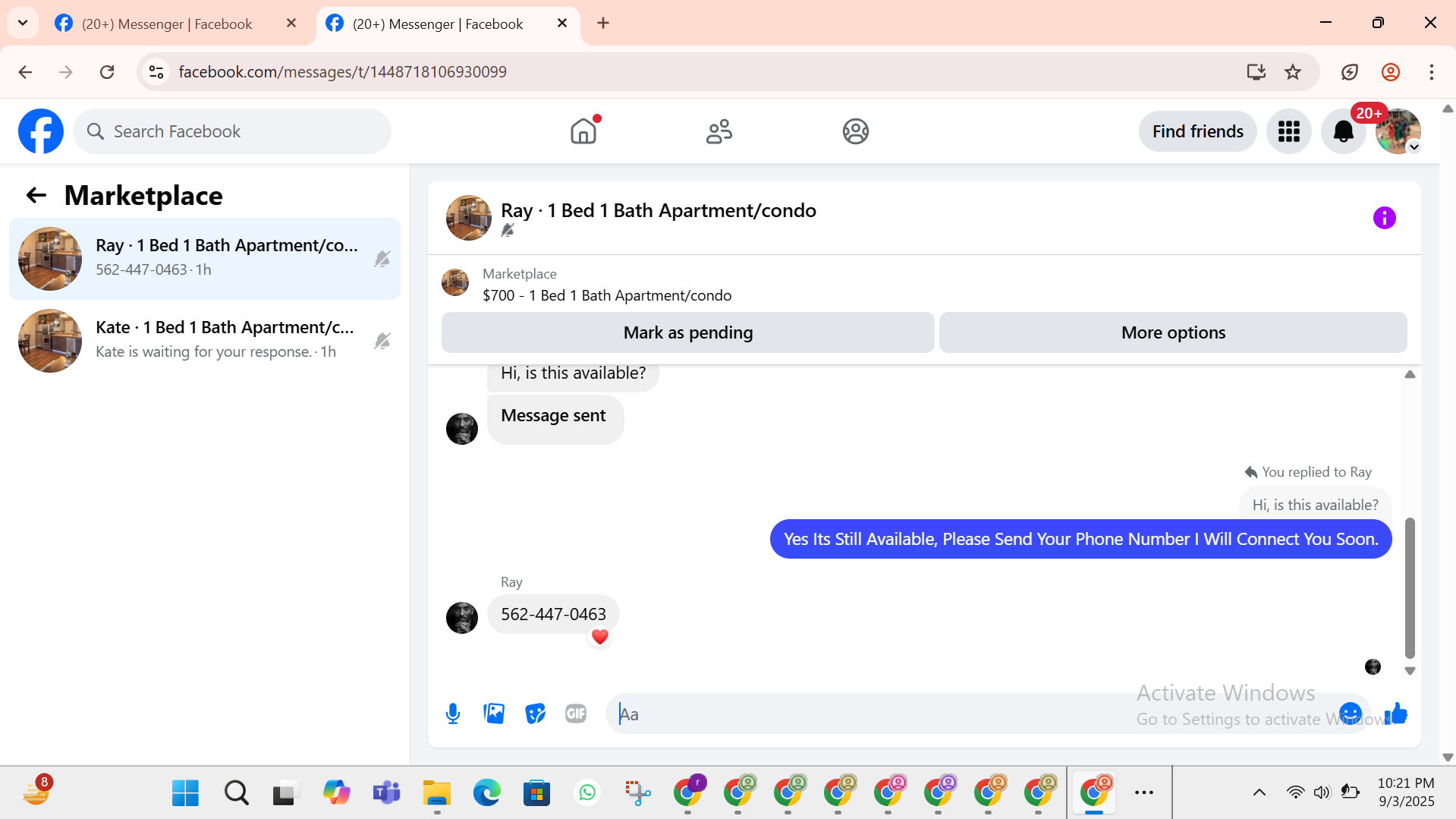
Task: Close the first Messenger tab
Action: [291, 24]
